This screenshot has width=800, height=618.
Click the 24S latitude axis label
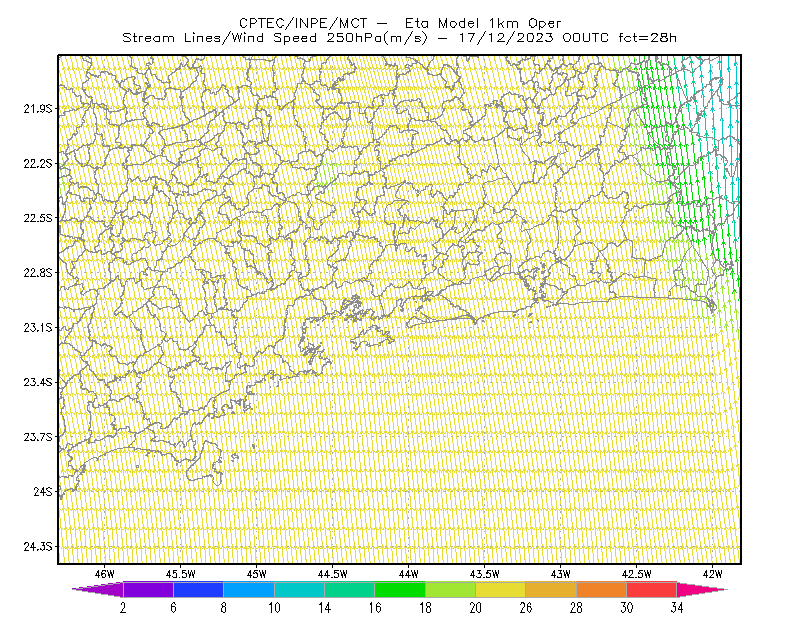tap(42, 491)
